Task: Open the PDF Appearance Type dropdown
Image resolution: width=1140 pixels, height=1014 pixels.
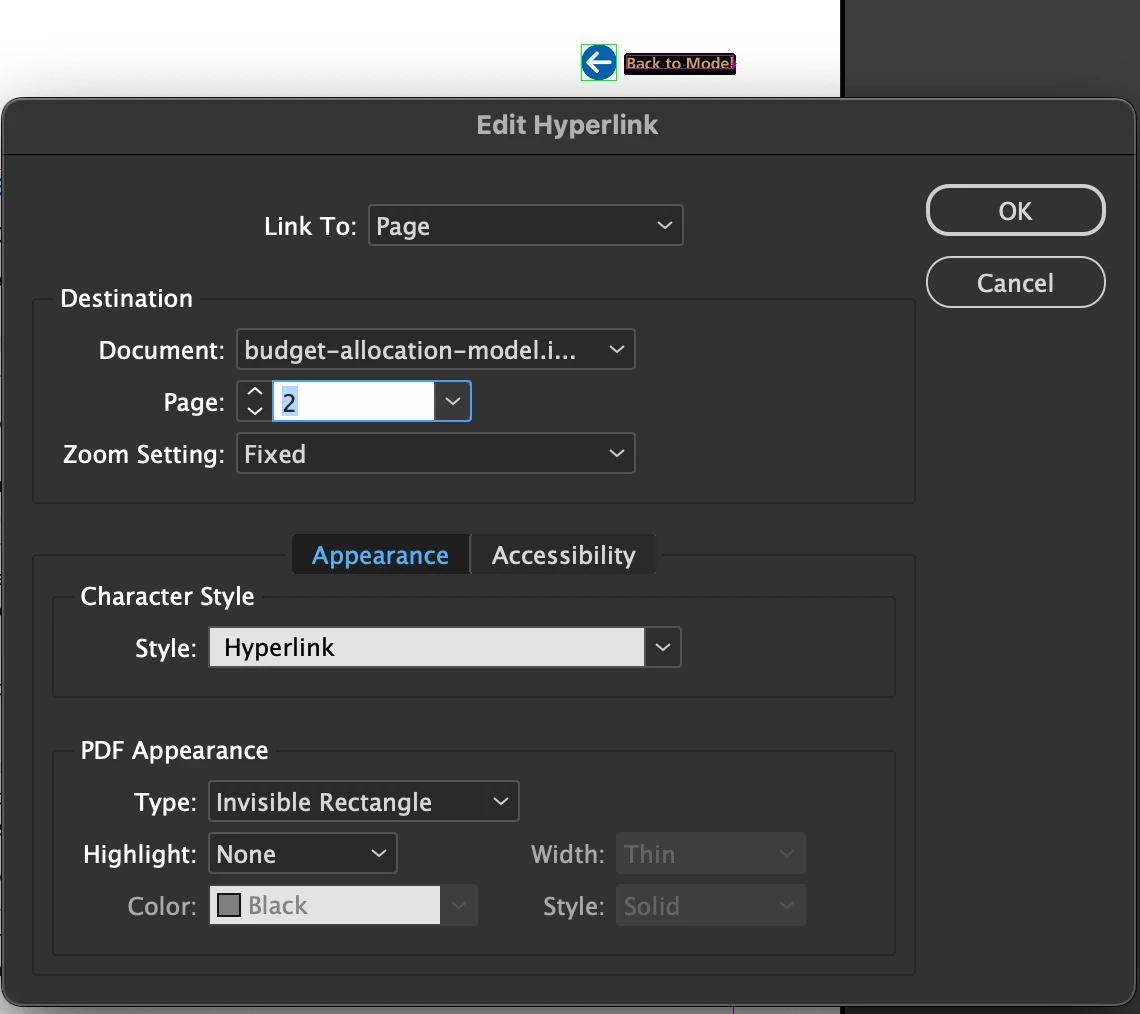Action: pos(364,802)
